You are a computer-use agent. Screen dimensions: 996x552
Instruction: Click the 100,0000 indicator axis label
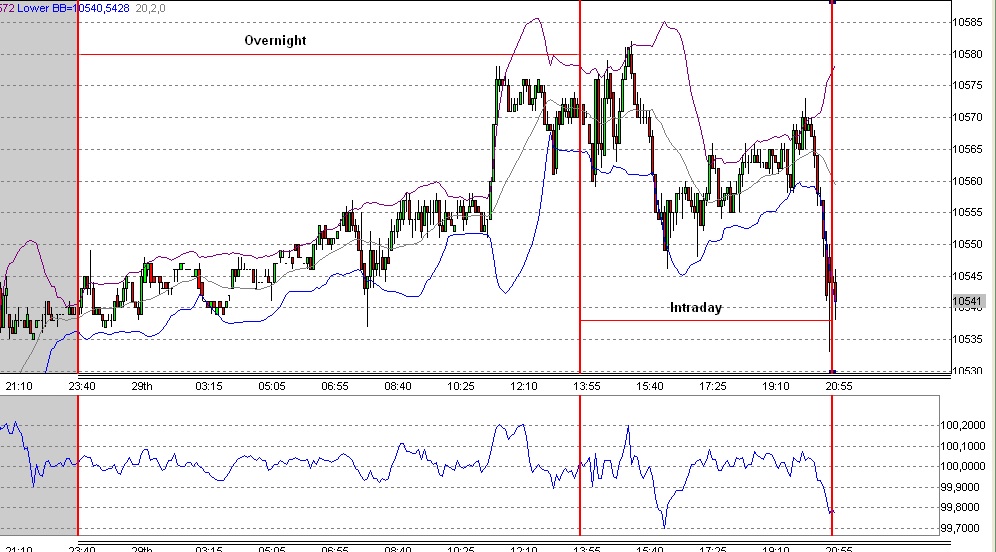(x=966, y=466)
